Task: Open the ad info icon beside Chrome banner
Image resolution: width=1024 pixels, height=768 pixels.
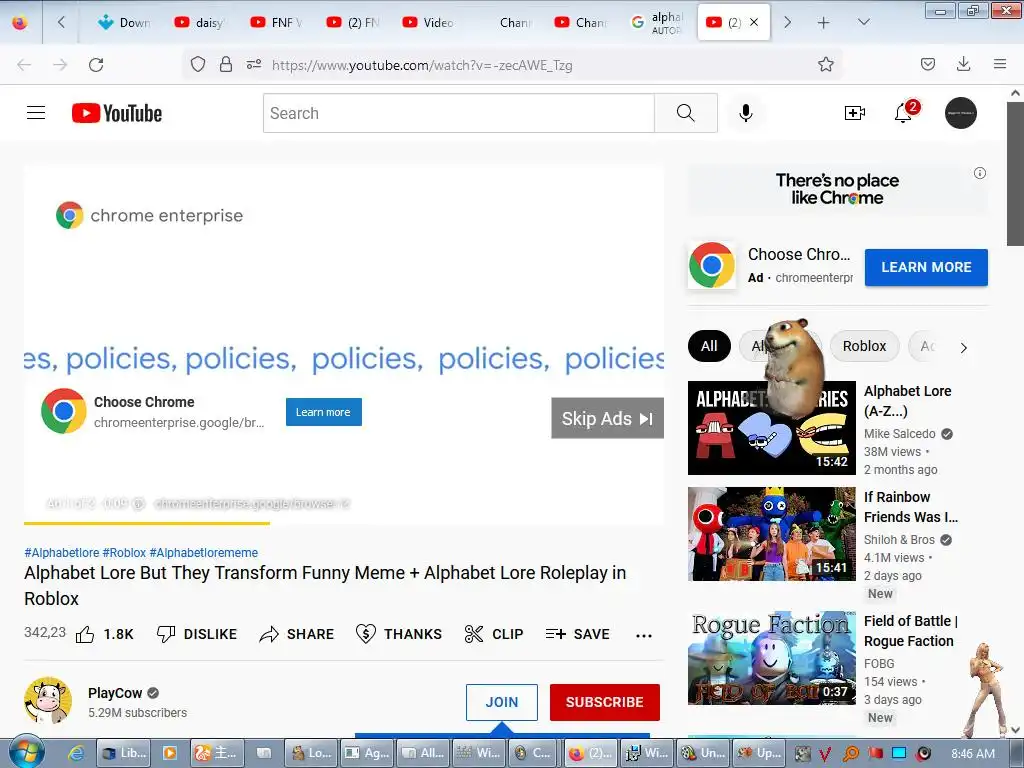Action: coord(980,173)
